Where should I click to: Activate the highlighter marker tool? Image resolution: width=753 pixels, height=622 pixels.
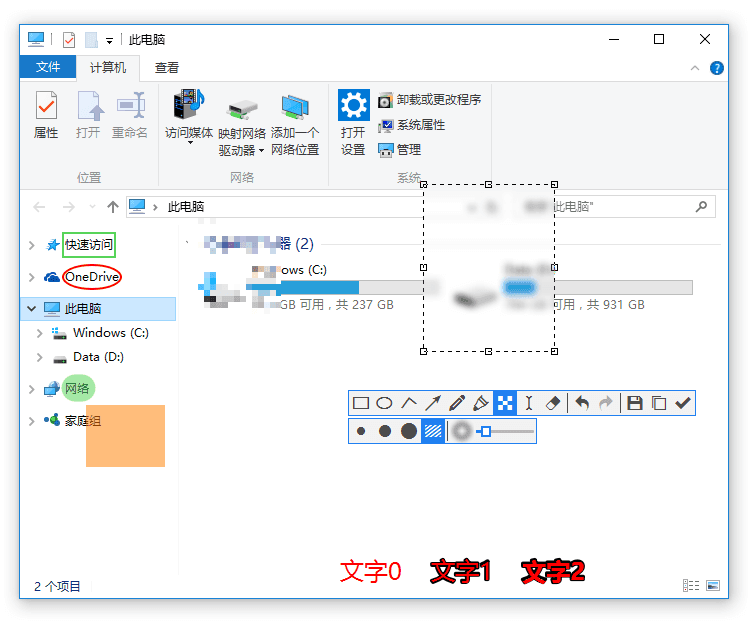[481, 403]
